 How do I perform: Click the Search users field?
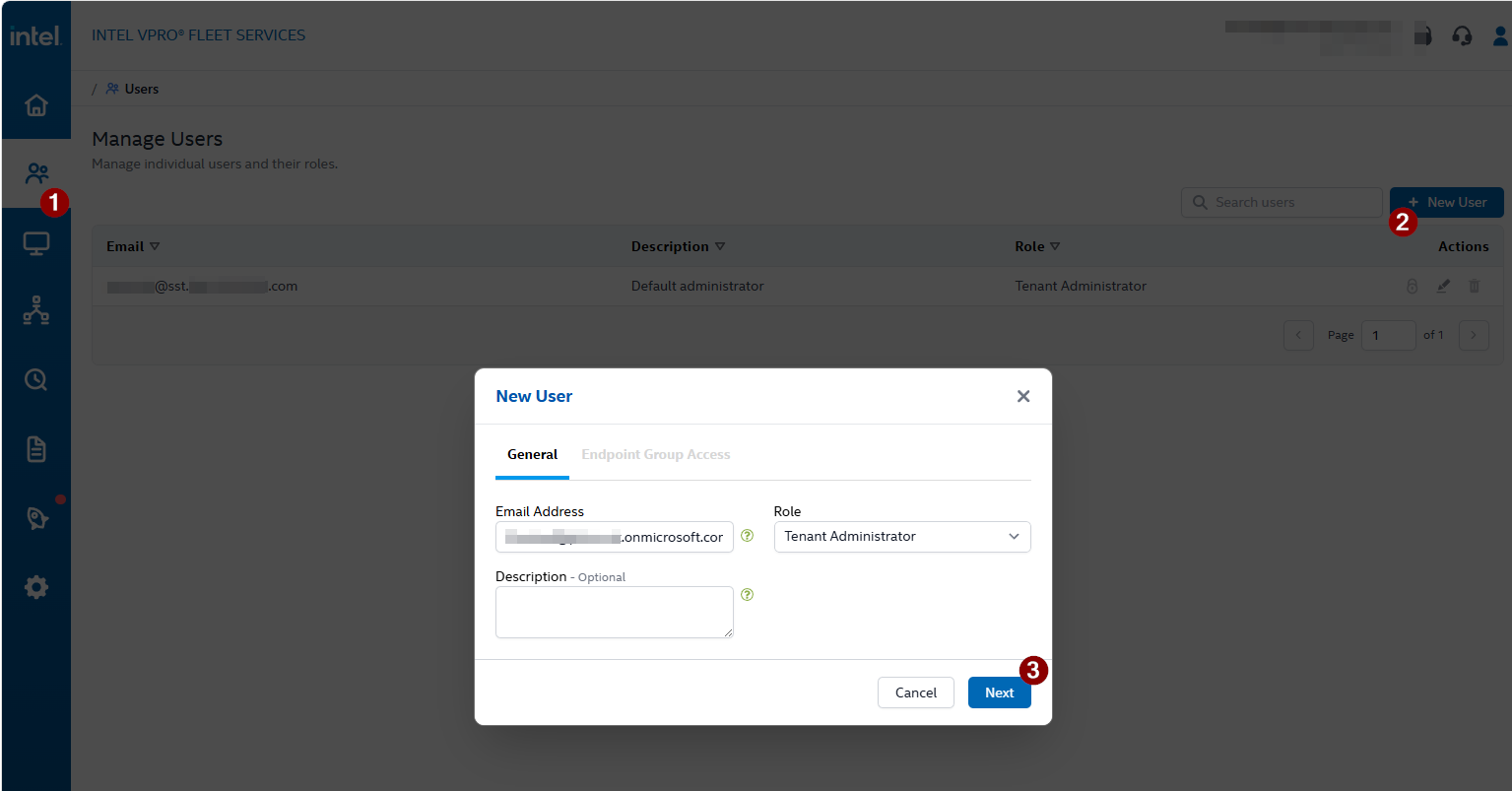tap(1282, 202)
